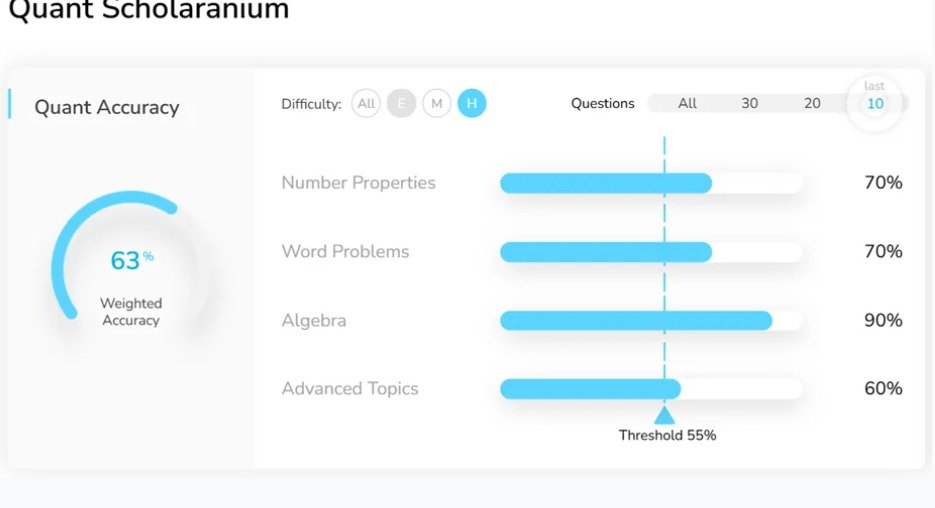The image size is (935, 508).
Task: Choose the last 30 questions option
Action: click(749, 103)
